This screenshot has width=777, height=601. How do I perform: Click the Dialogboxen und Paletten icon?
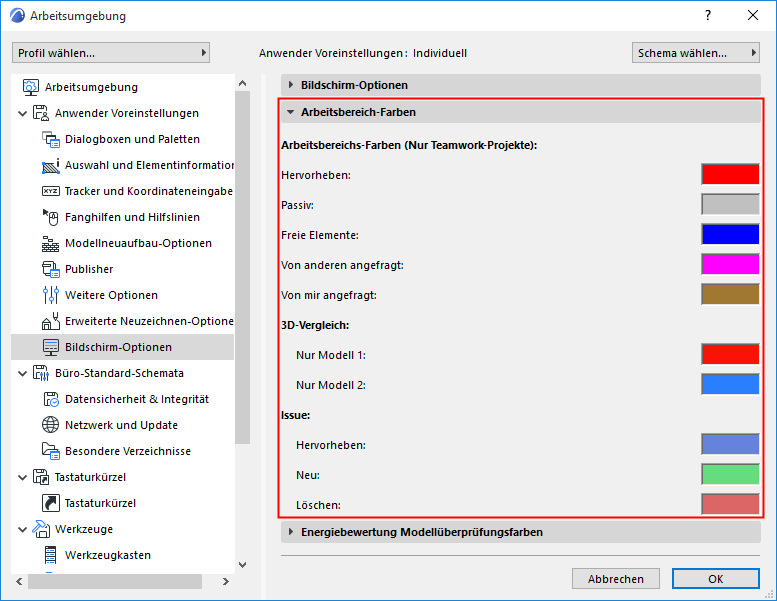coord(51,139)
